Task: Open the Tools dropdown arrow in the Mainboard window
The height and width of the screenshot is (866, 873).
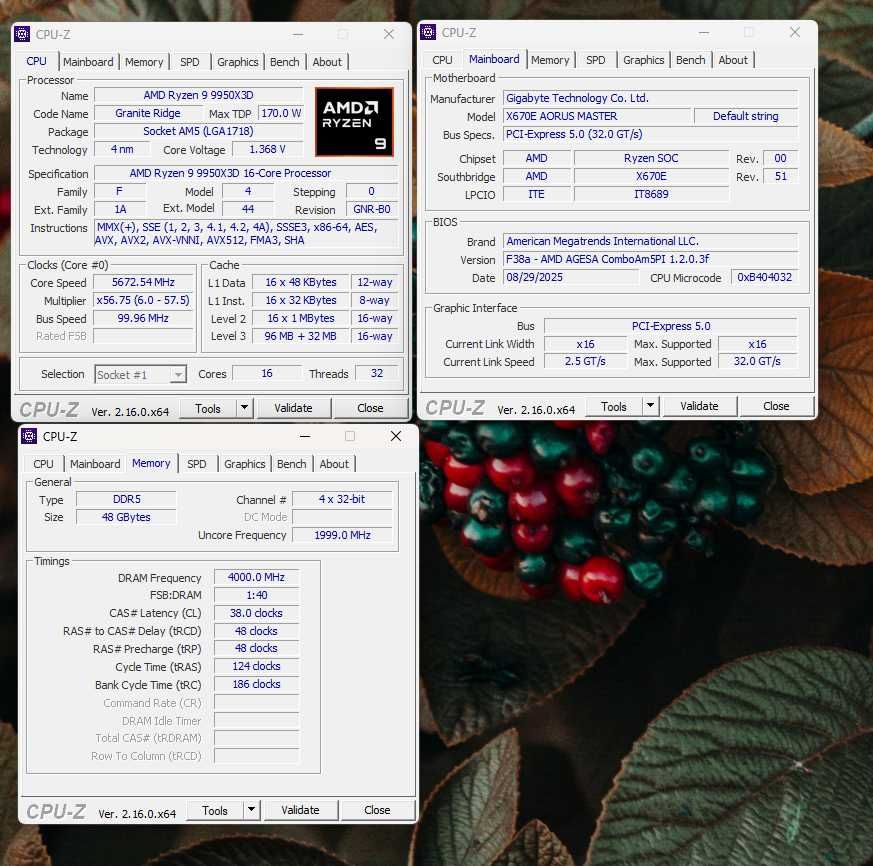Action: pos(650,406)
